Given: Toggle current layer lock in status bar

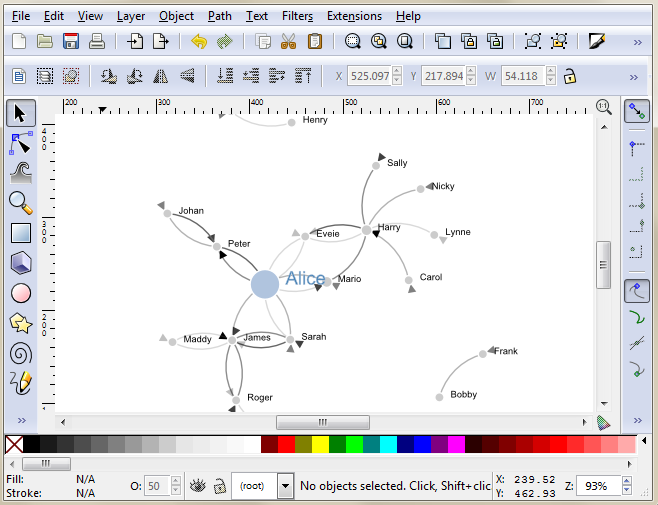Looking at the screenshot, I should click(219, 486).
